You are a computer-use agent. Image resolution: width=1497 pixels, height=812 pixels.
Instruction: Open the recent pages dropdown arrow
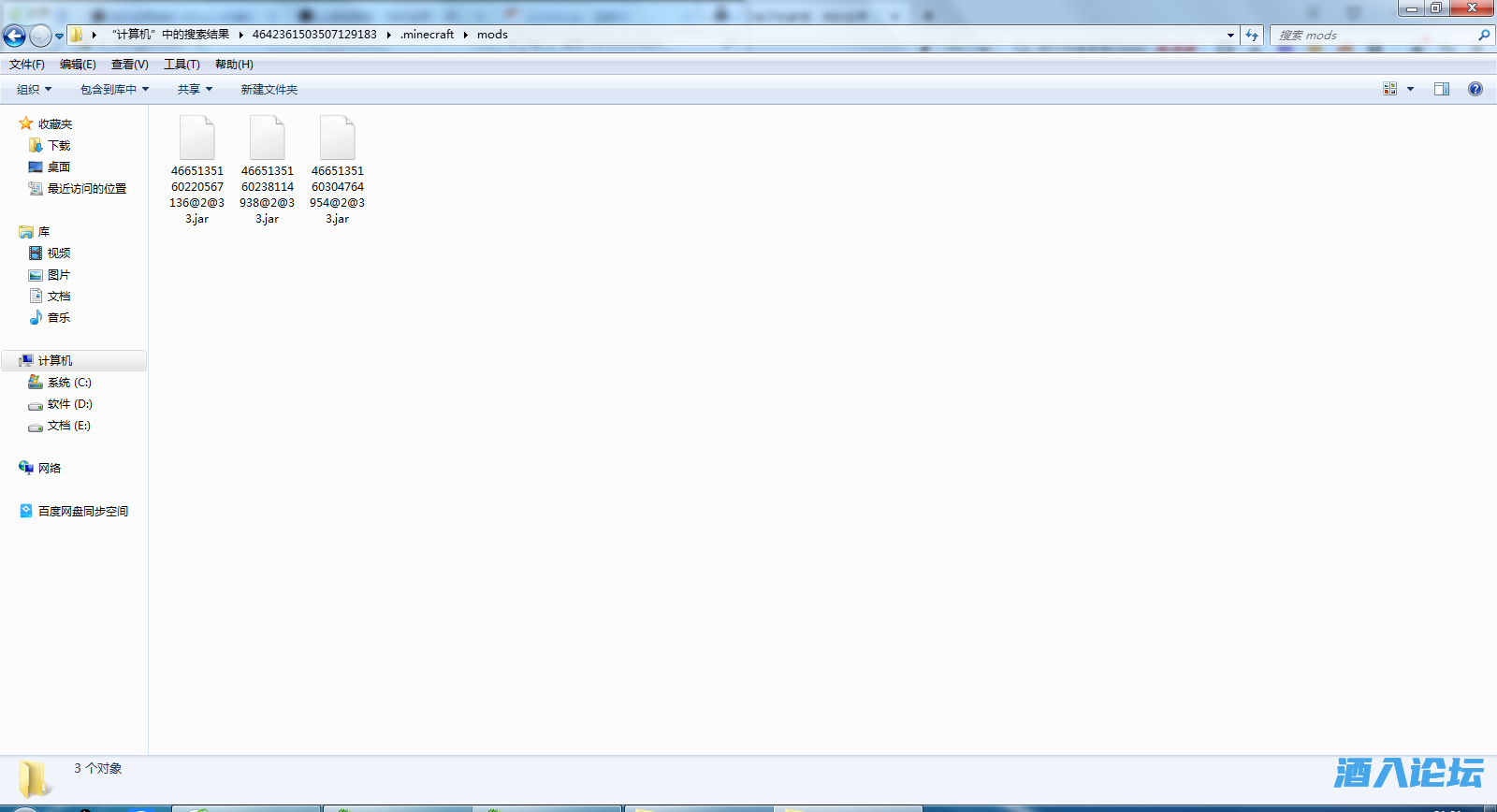point(60,36)
